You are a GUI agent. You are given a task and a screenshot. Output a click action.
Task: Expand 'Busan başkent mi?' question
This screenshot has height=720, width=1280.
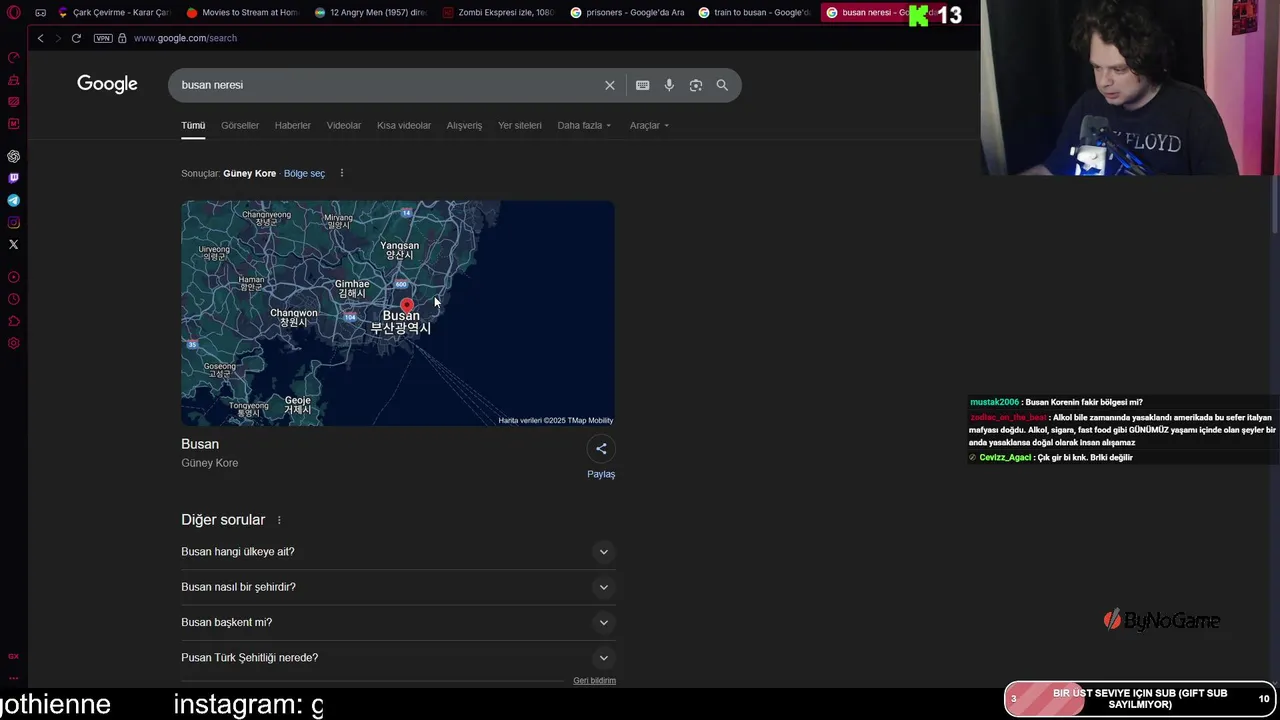(398, 622)
